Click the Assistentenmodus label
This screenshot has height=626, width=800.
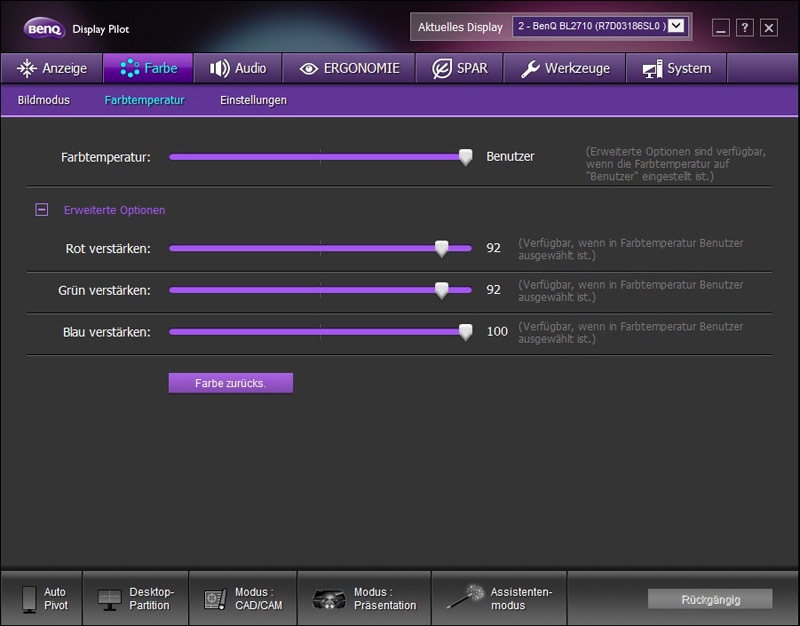point(521,598)
